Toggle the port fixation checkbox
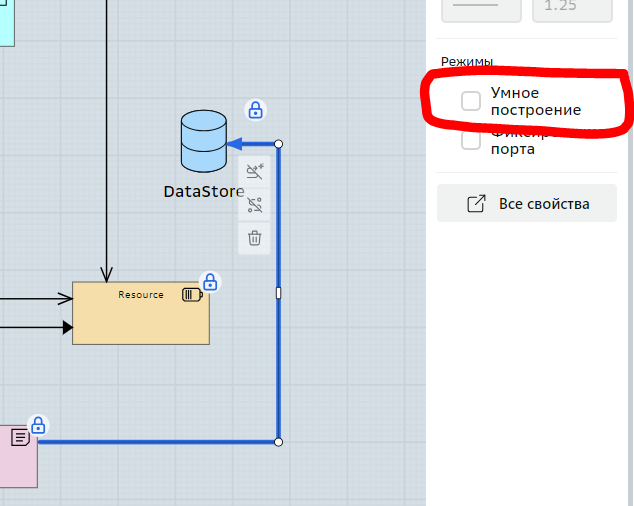 [x=471, y=140]
